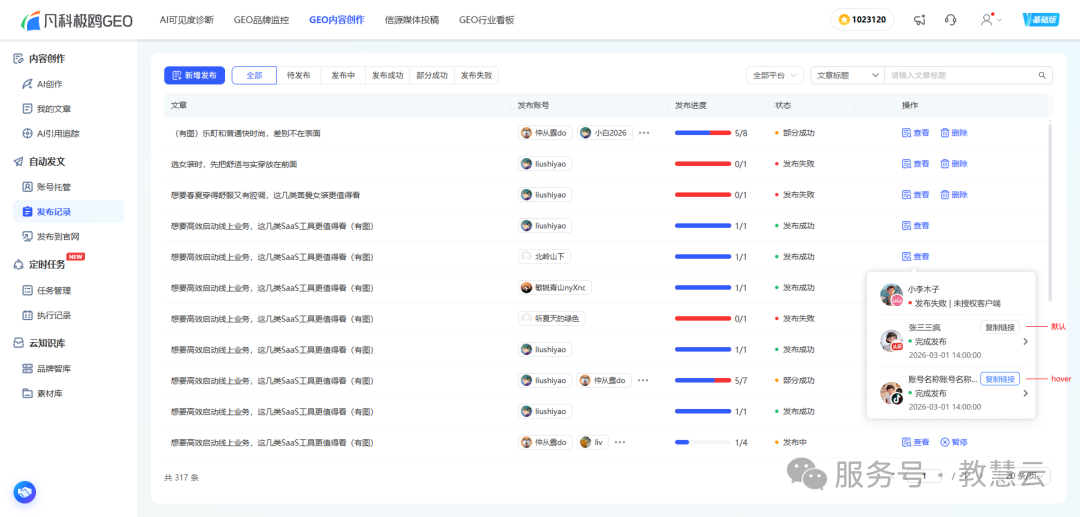The width and height of the screenshot is (1080, 517).
Task: Click the 敏锐青山nyXnc account chip
Action: (x=554, y=288)
